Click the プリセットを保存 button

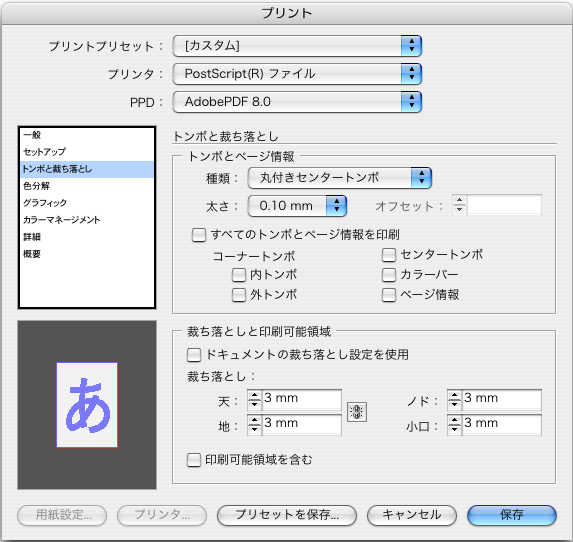(x=287, y=515)
